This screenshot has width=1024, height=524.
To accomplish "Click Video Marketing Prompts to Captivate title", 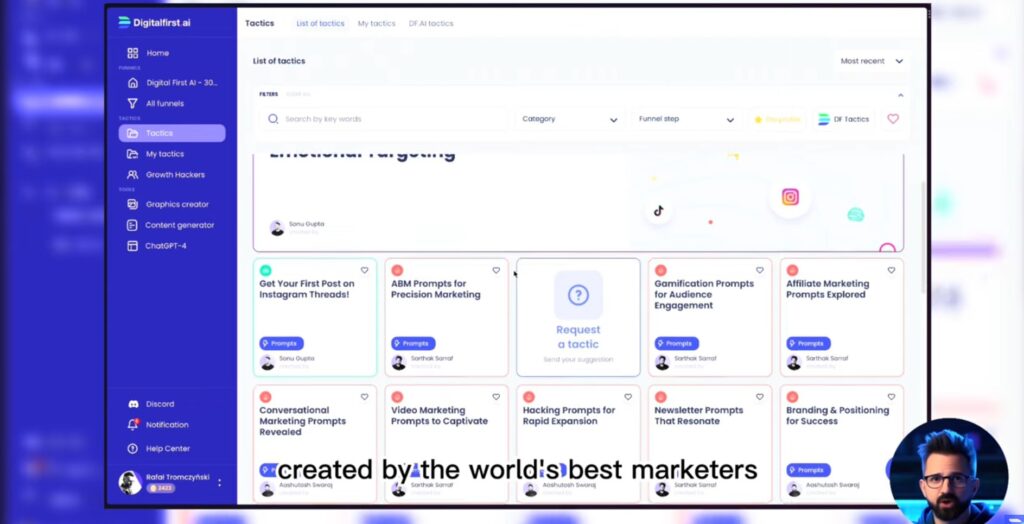I will coord(440,416).
